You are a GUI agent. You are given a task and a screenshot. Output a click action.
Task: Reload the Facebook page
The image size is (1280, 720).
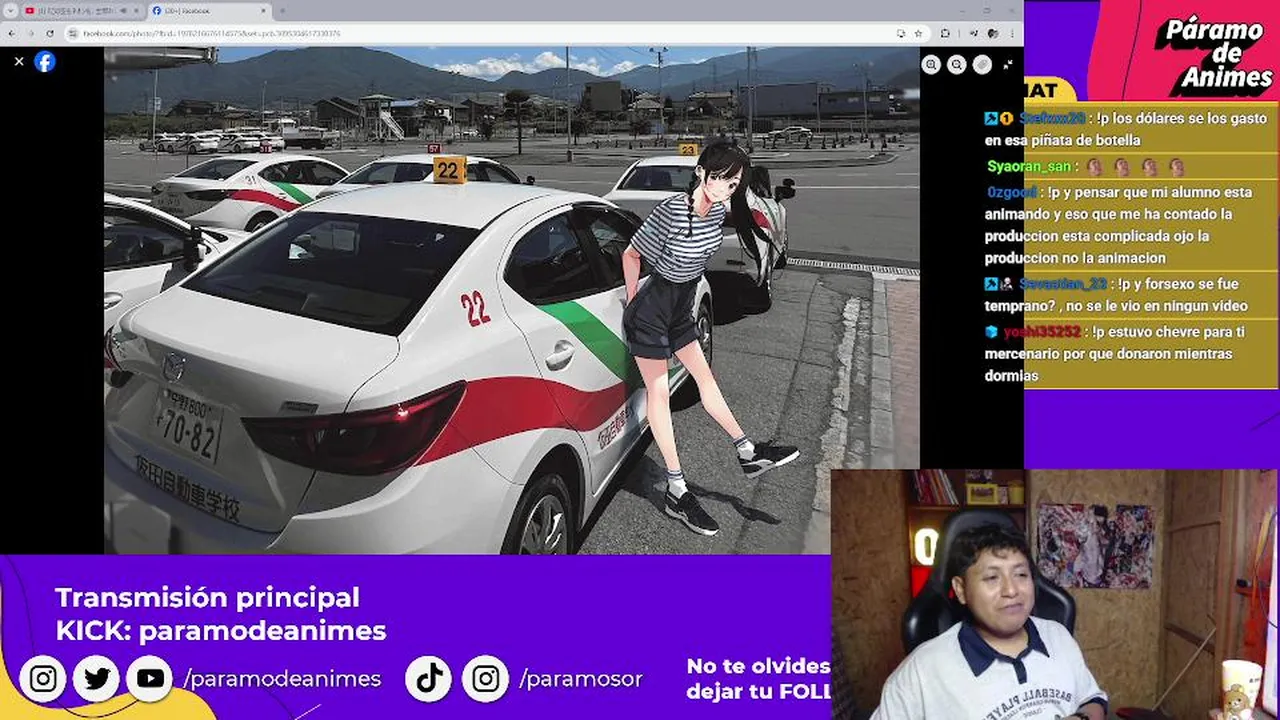click(x=50, y=33)
